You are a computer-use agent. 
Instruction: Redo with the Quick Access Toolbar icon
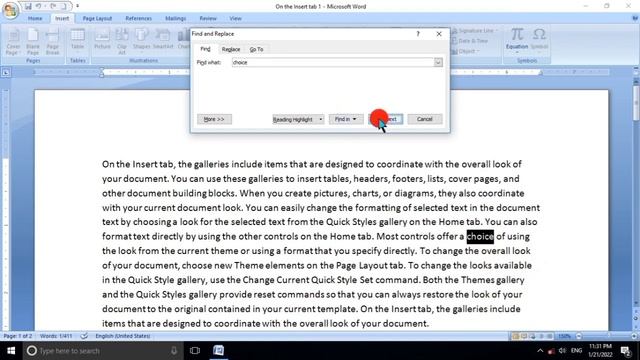53,7
